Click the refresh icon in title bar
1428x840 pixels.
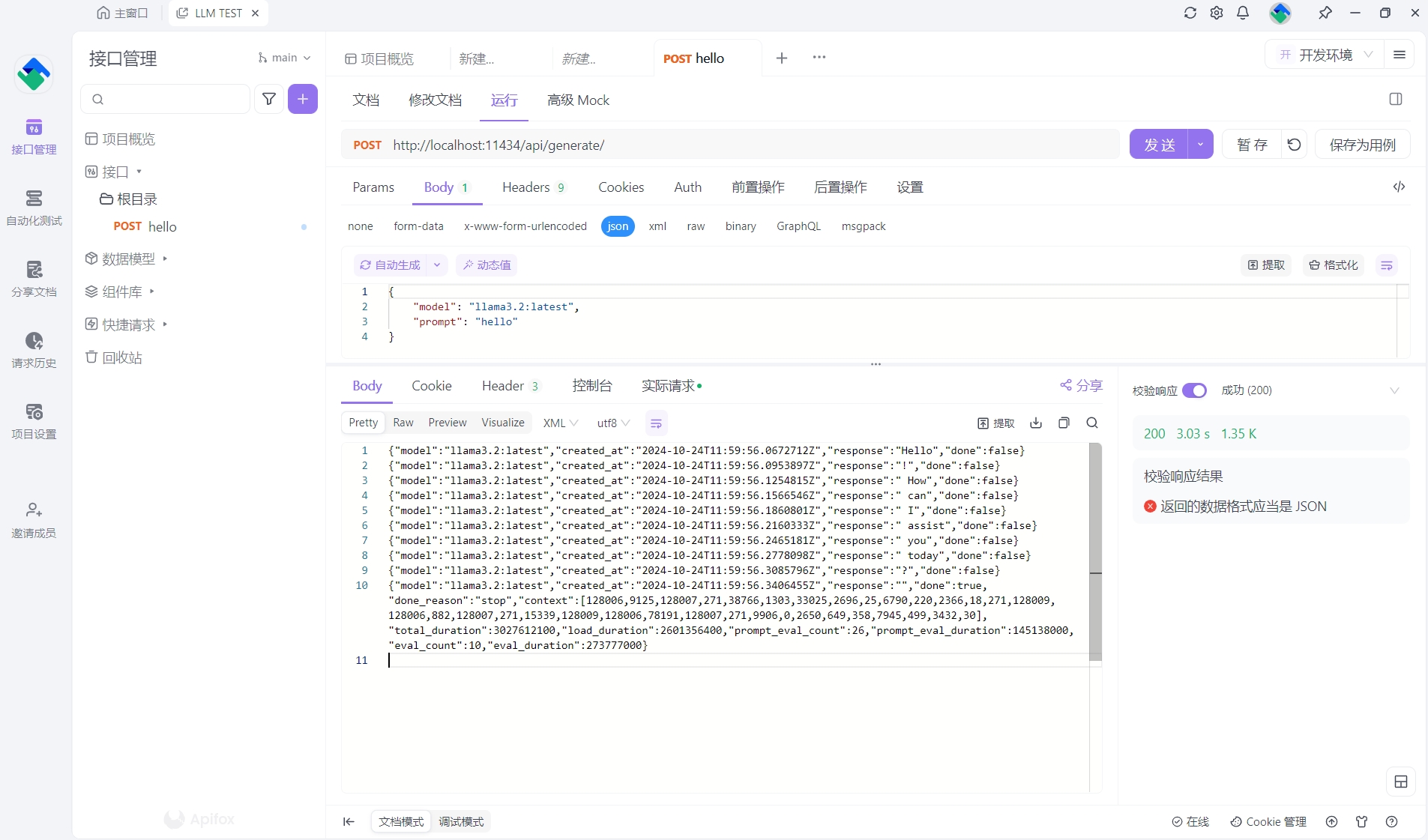[1190, 13]
